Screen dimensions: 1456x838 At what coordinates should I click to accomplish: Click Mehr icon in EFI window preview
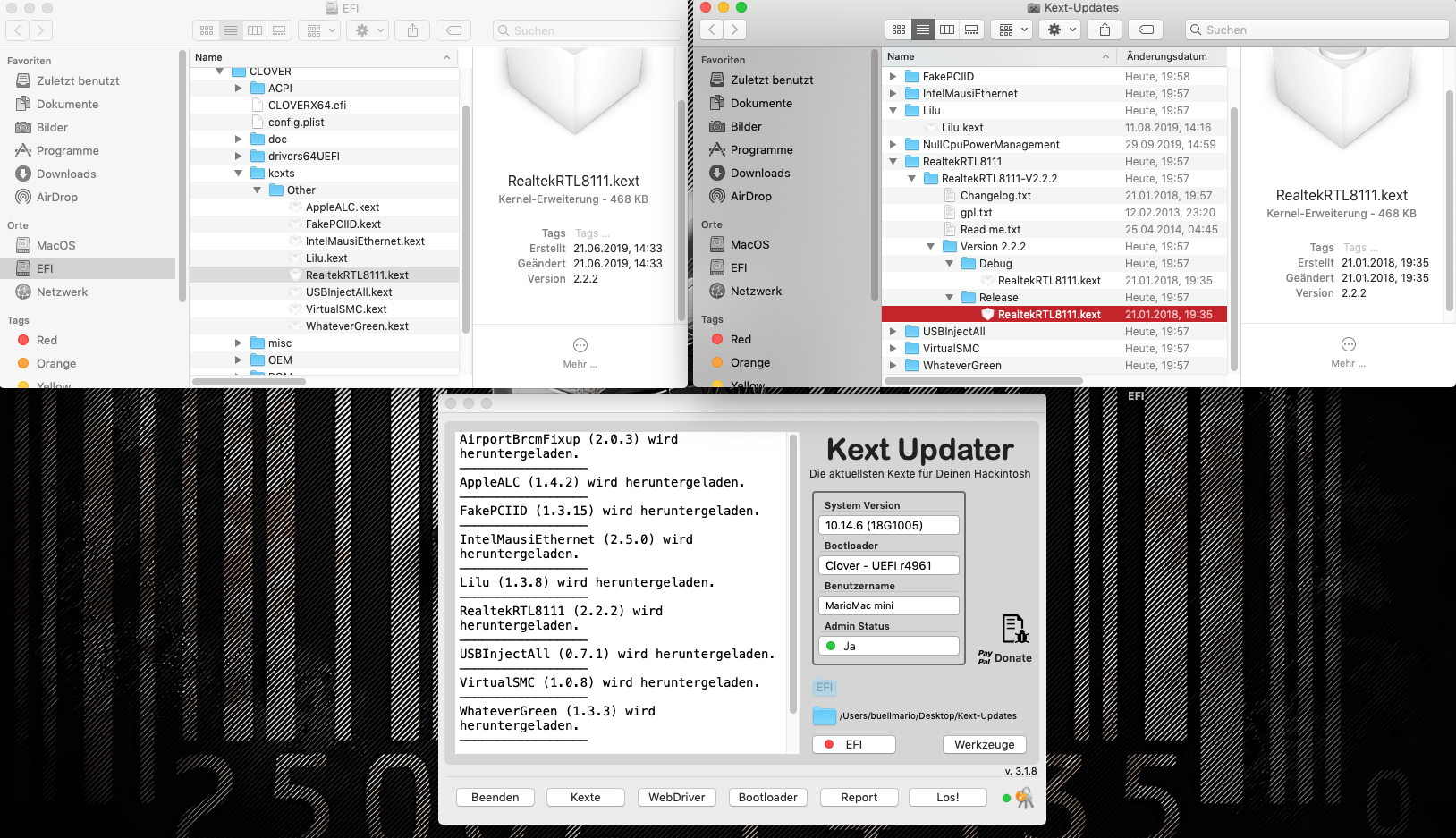point(580,345)
